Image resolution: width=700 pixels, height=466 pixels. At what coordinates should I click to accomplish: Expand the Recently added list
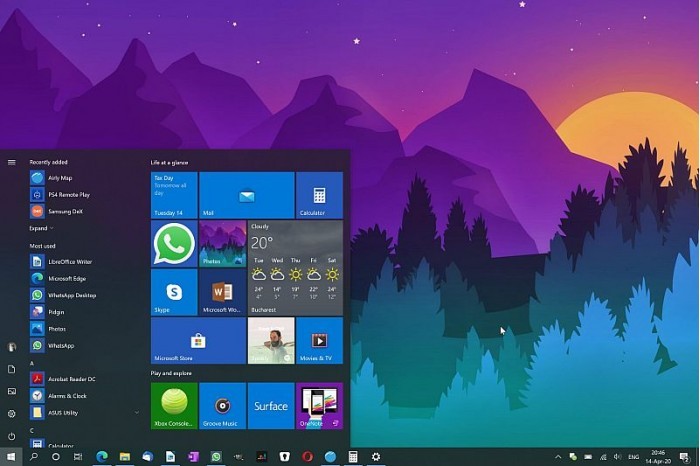click(x=40, y=228)
